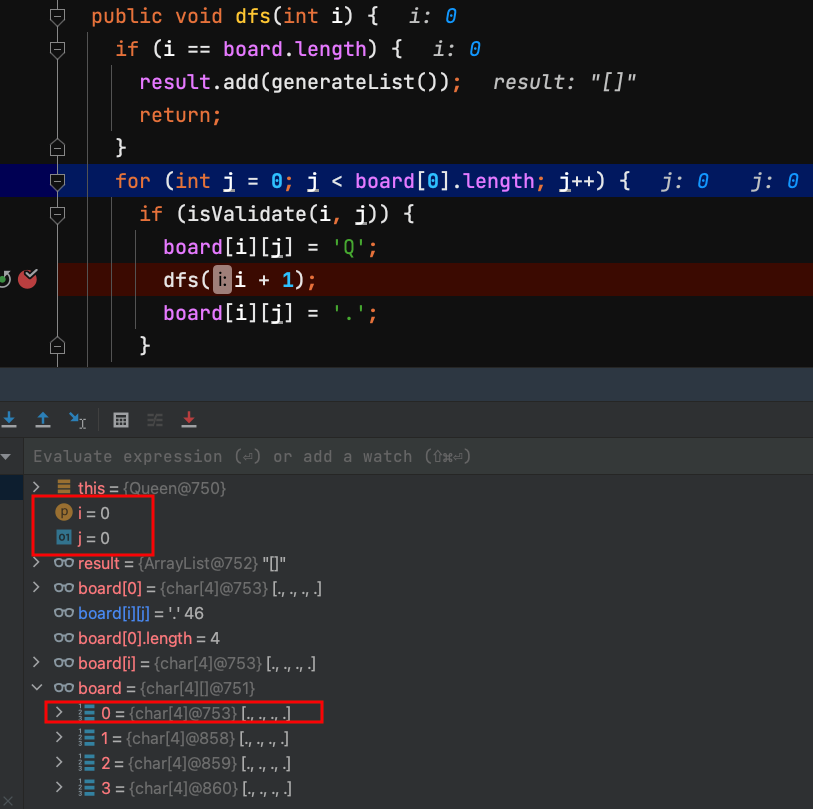Click the Step Out upload-arrow icon
The height and width of the screenshot is (809, 813).
click(x=43, y=420)
